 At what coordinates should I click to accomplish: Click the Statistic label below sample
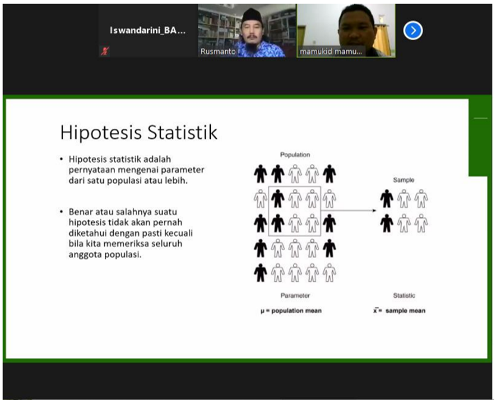[x=404, y=295]
